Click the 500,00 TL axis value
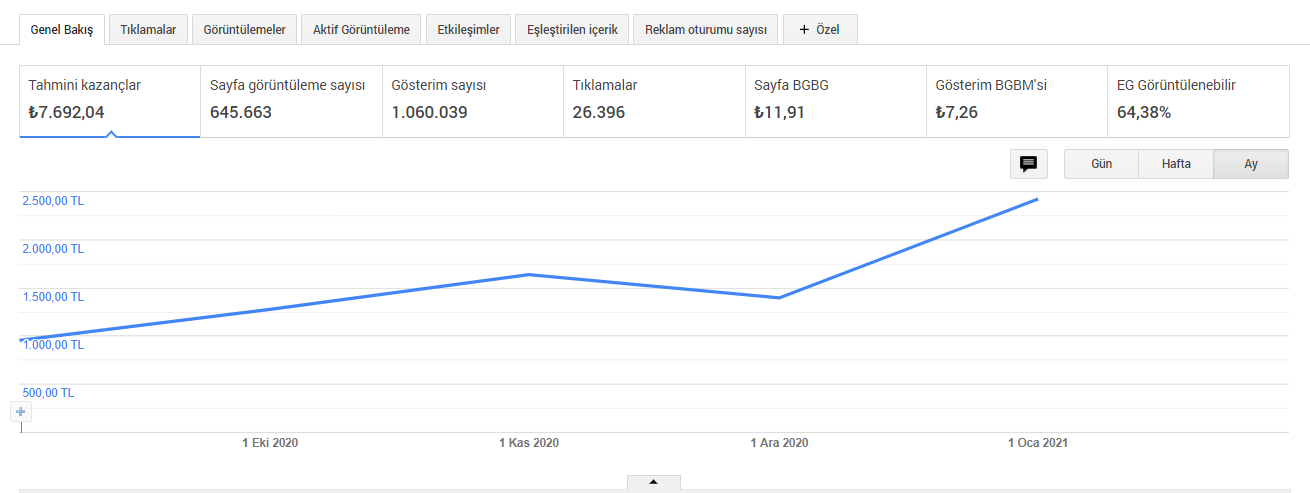This screenshot has height=493, width=1310. (x=48, y=393)
